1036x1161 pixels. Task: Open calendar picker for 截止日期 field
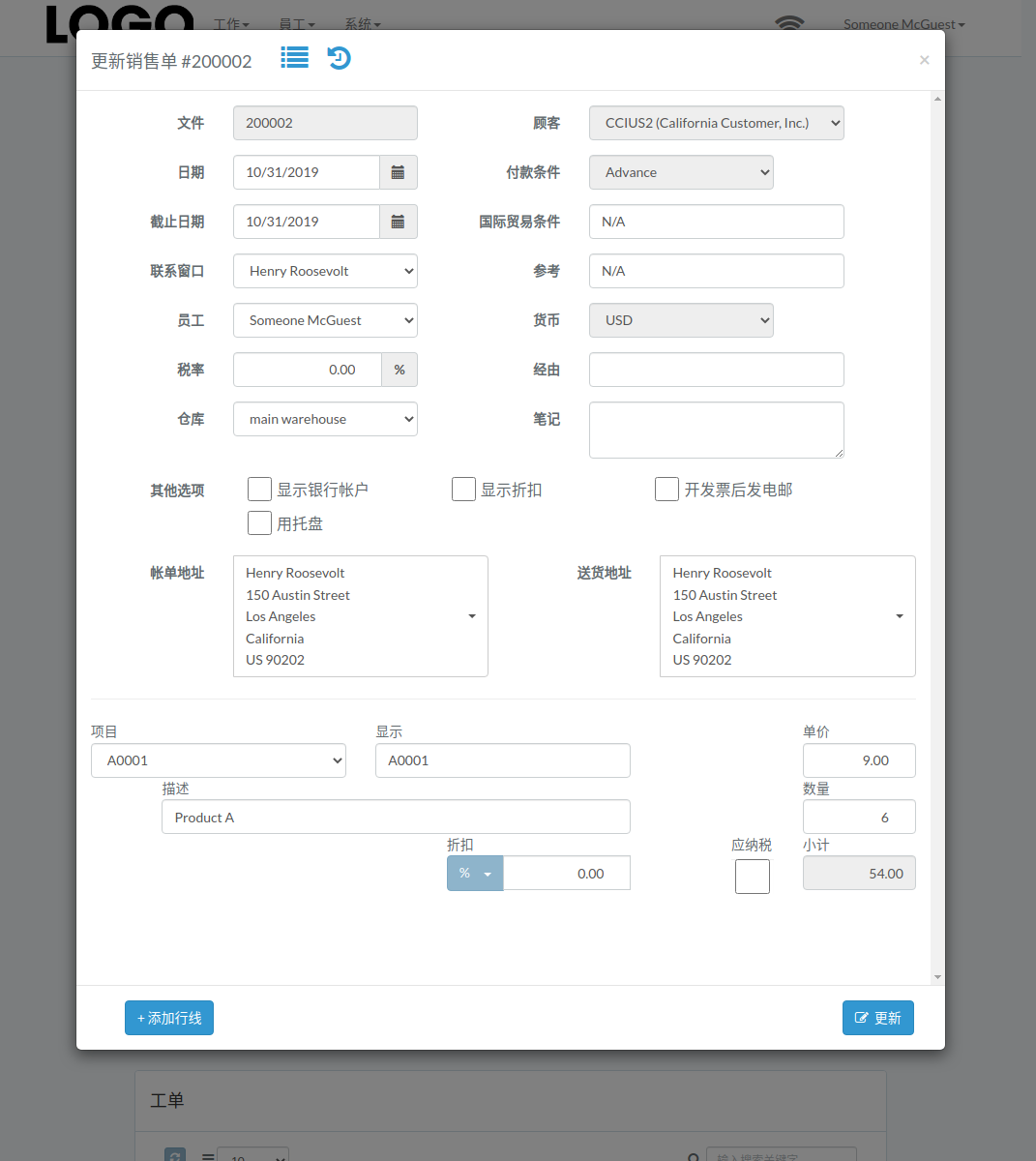coord(398,222)
